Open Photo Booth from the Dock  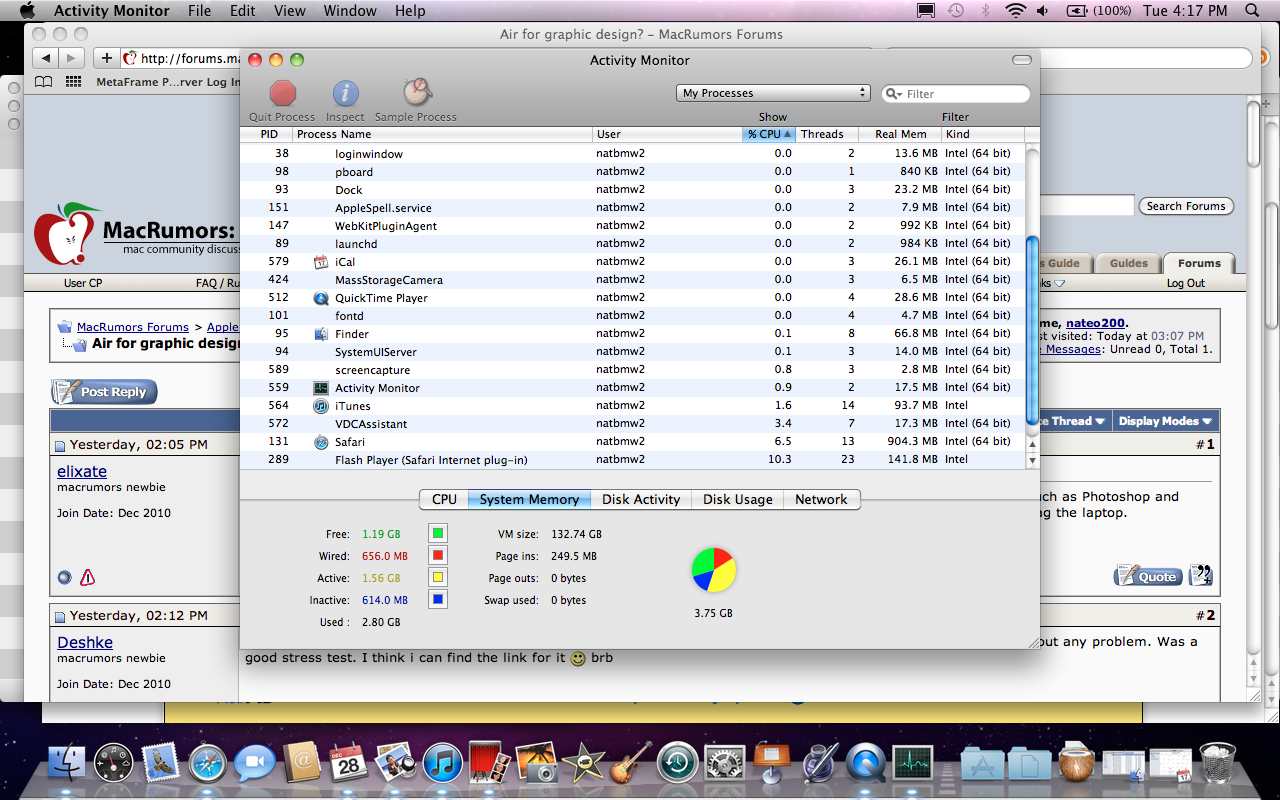[489, 763]
